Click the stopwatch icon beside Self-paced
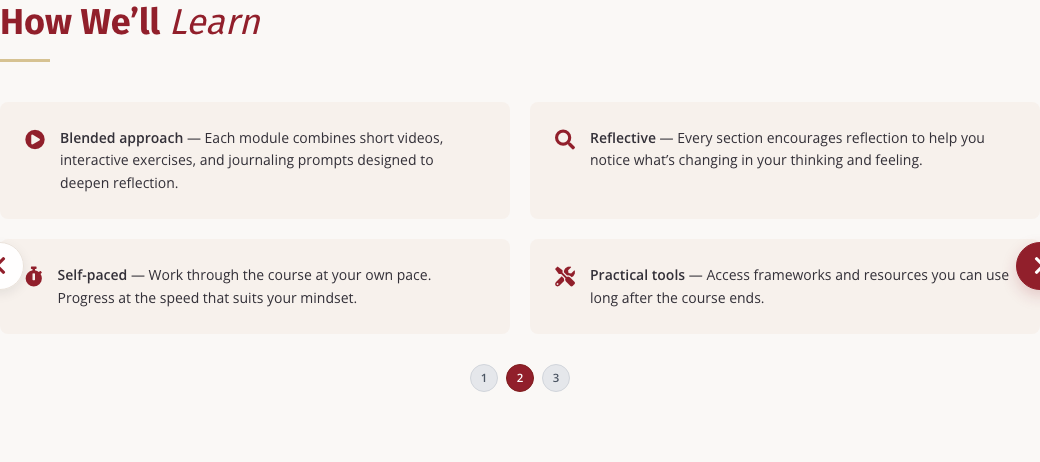 pyautogui.click(x=34, y=276)
